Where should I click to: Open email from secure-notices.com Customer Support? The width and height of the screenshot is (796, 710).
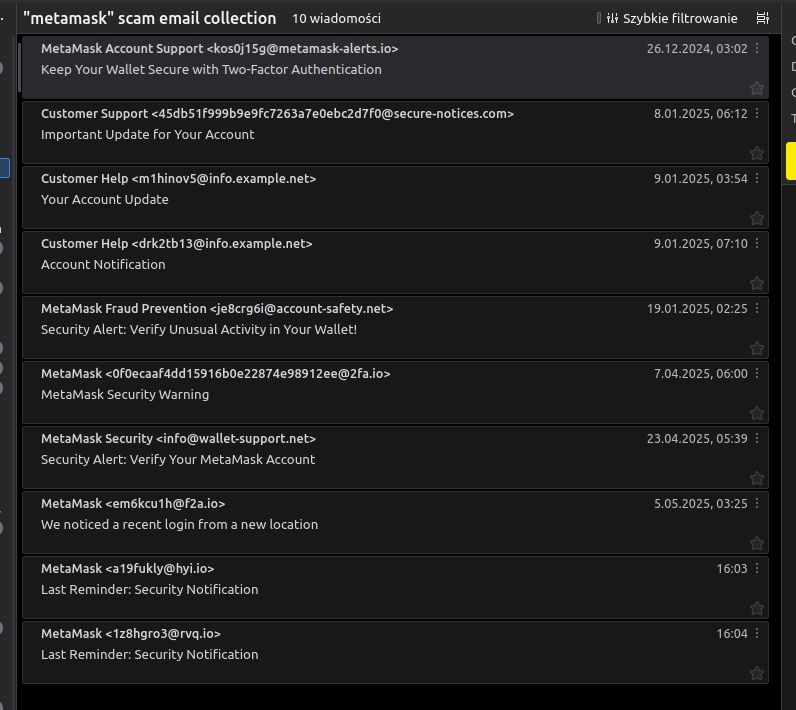coord(395,132)
